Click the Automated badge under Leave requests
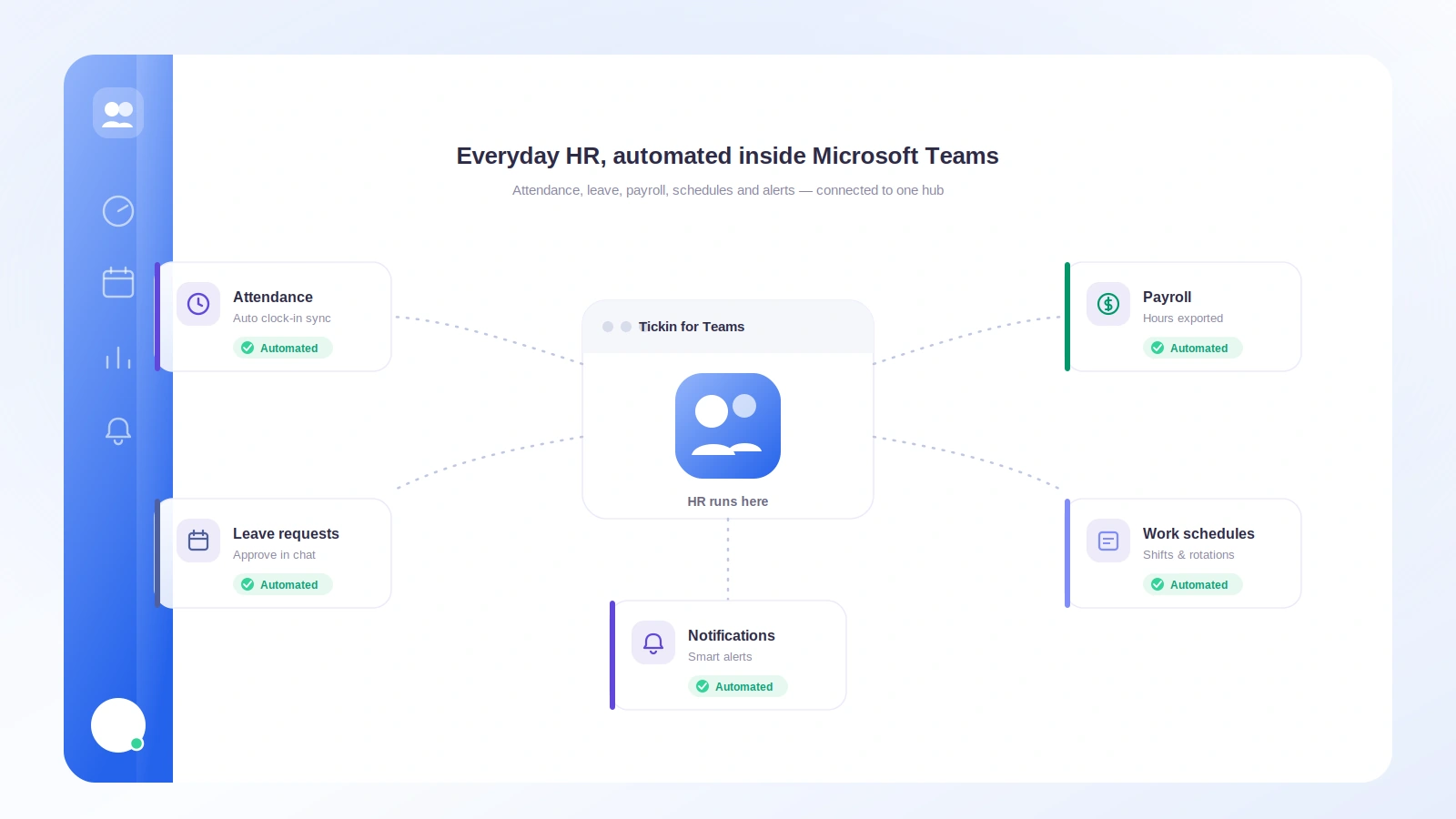This screenshot has height=819, width=1456. click(x=283, y=584)
